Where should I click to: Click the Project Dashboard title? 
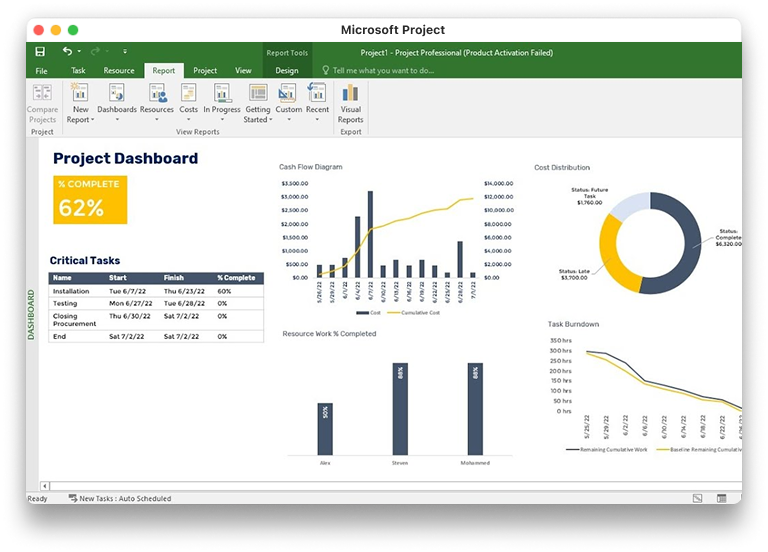coord(125,158)
